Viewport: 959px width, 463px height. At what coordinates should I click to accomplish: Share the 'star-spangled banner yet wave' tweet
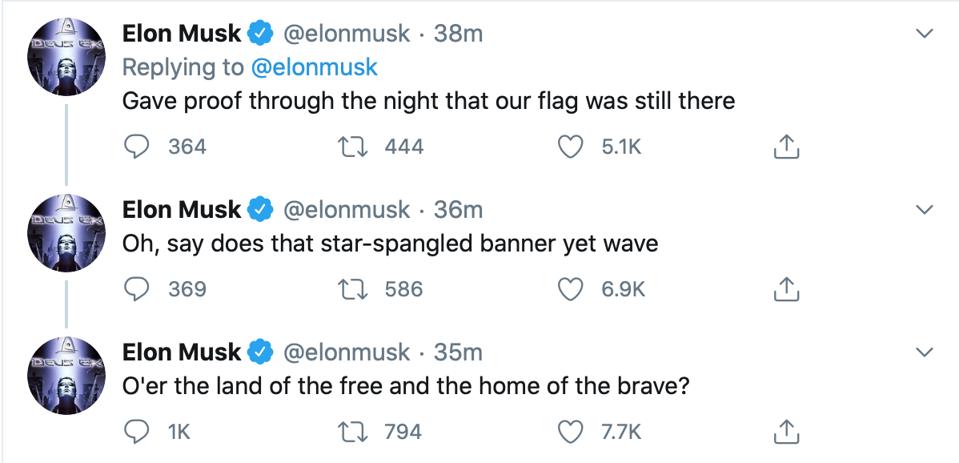coord(785,289)
